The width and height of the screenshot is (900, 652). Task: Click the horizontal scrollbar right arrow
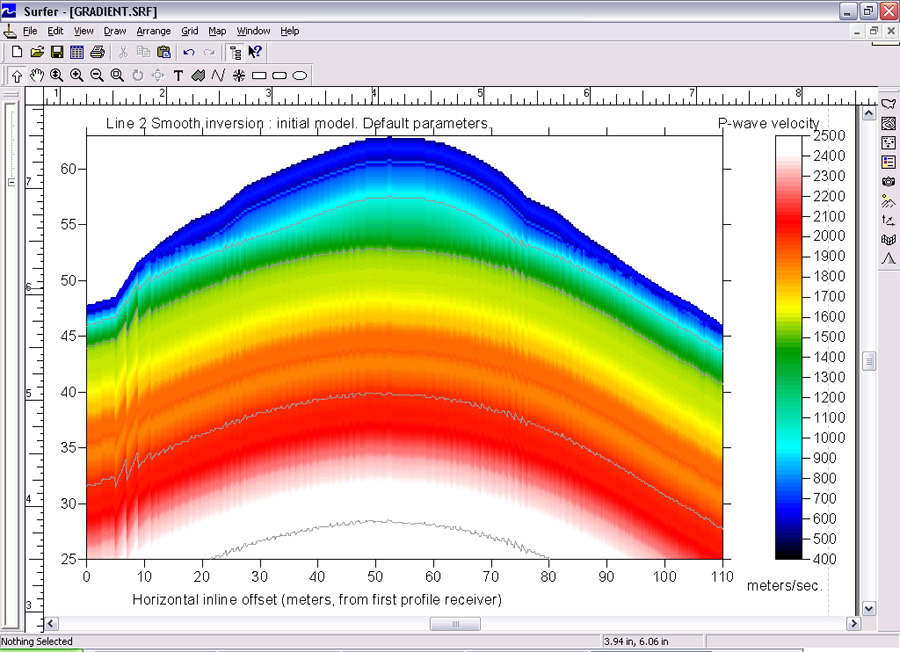tap(854, 623)
